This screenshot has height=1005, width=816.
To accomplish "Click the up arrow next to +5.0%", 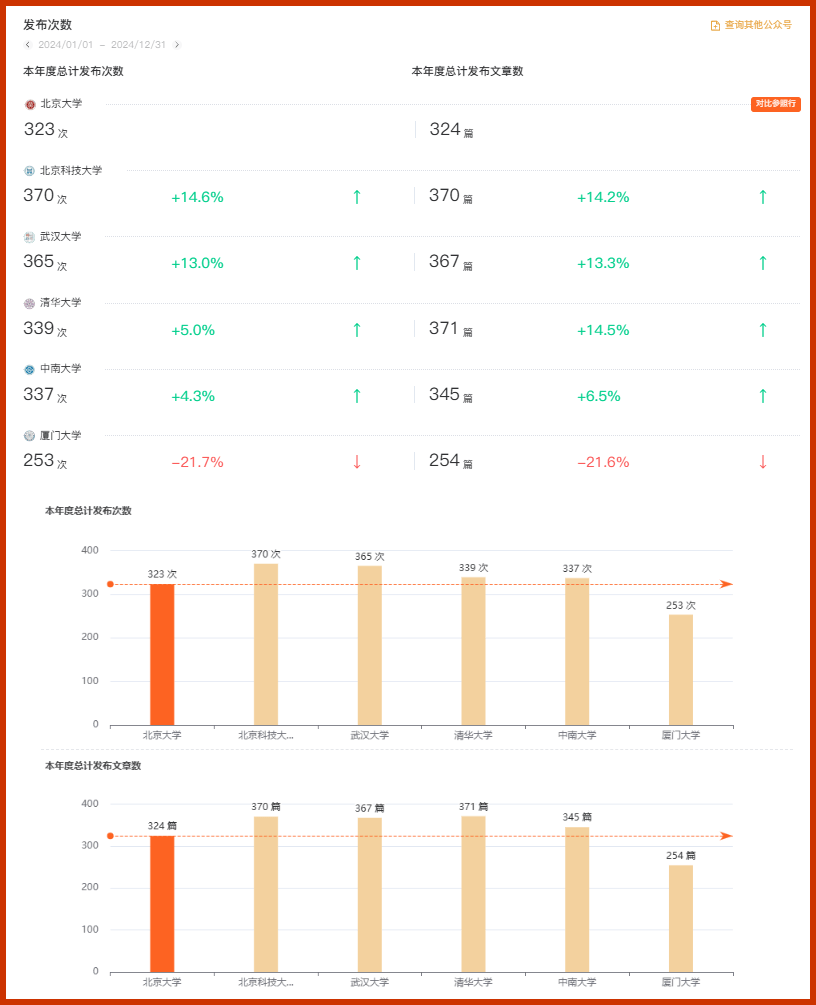I will click(x=357, y=330).
